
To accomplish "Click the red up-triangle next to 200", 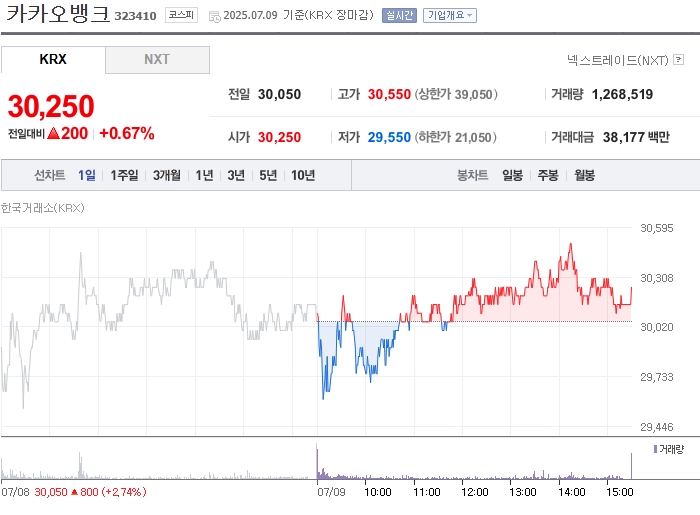I will [53, 133].
